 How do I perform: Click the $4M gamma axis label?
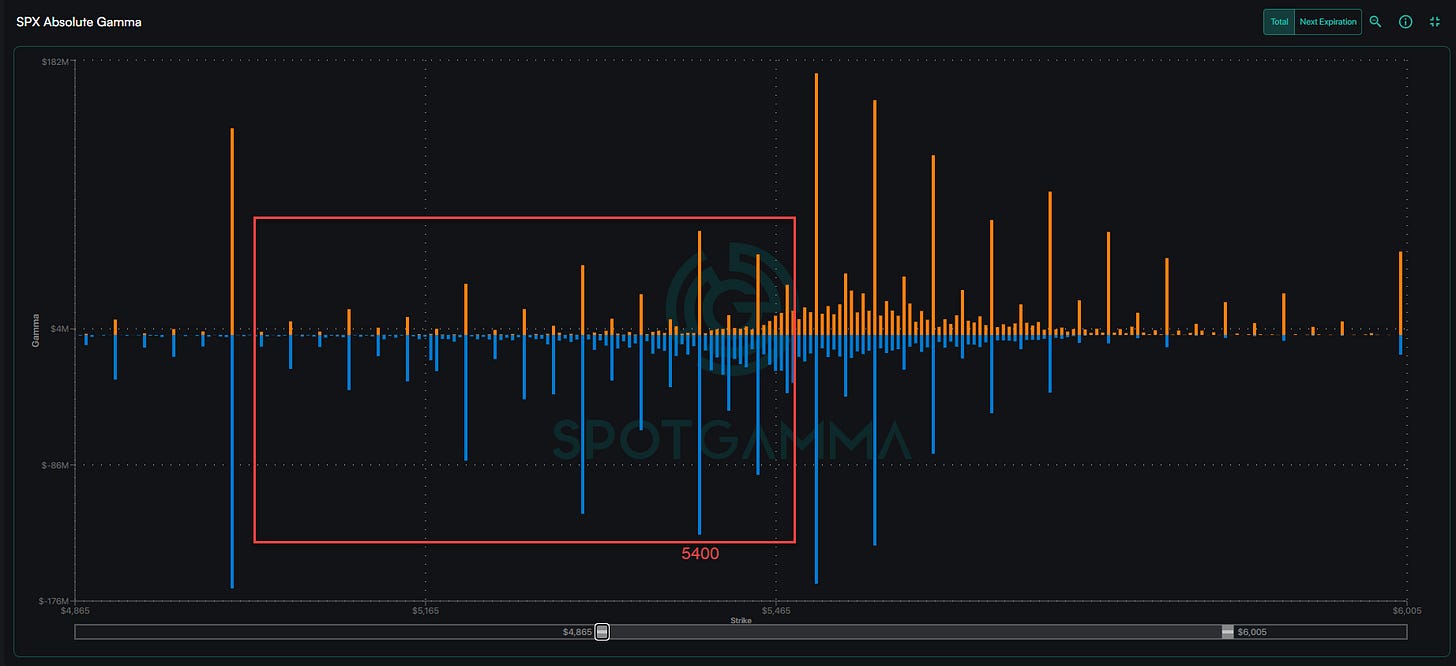pos(59,329)
